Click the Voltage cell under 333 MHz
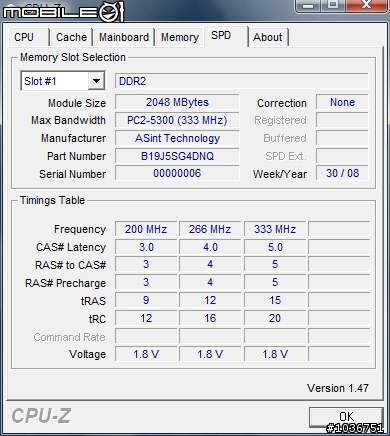 275,354
